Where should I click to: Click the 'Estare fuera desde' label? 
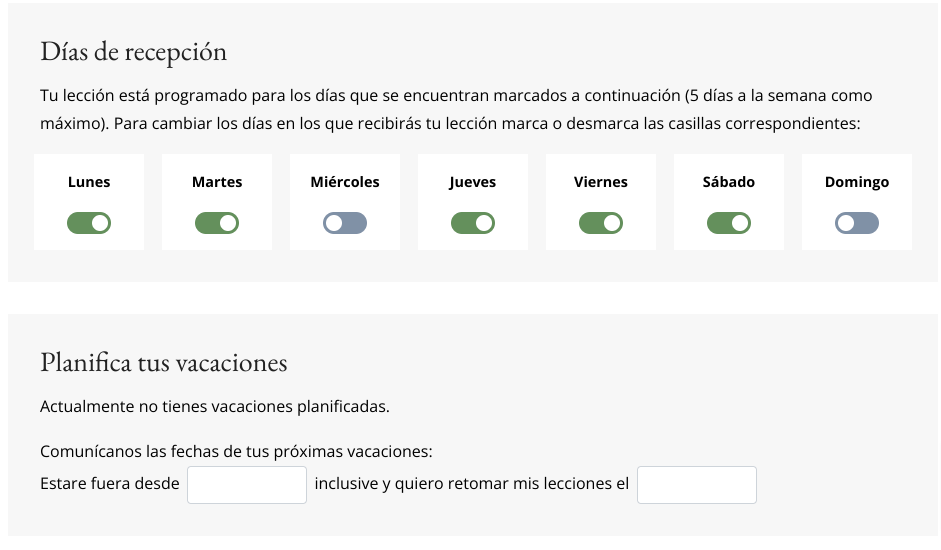tap(110, 484)
